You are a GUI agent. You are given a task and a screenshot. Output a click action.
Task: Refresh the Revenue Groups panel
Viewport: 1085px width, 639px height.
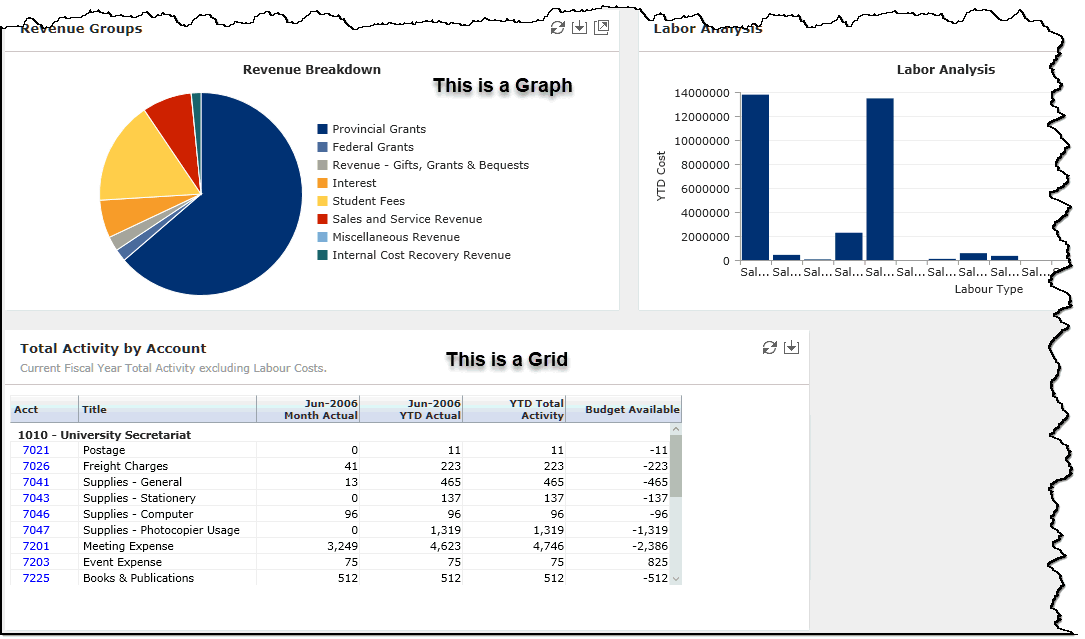pyautogui.click(x=558, y=28)
